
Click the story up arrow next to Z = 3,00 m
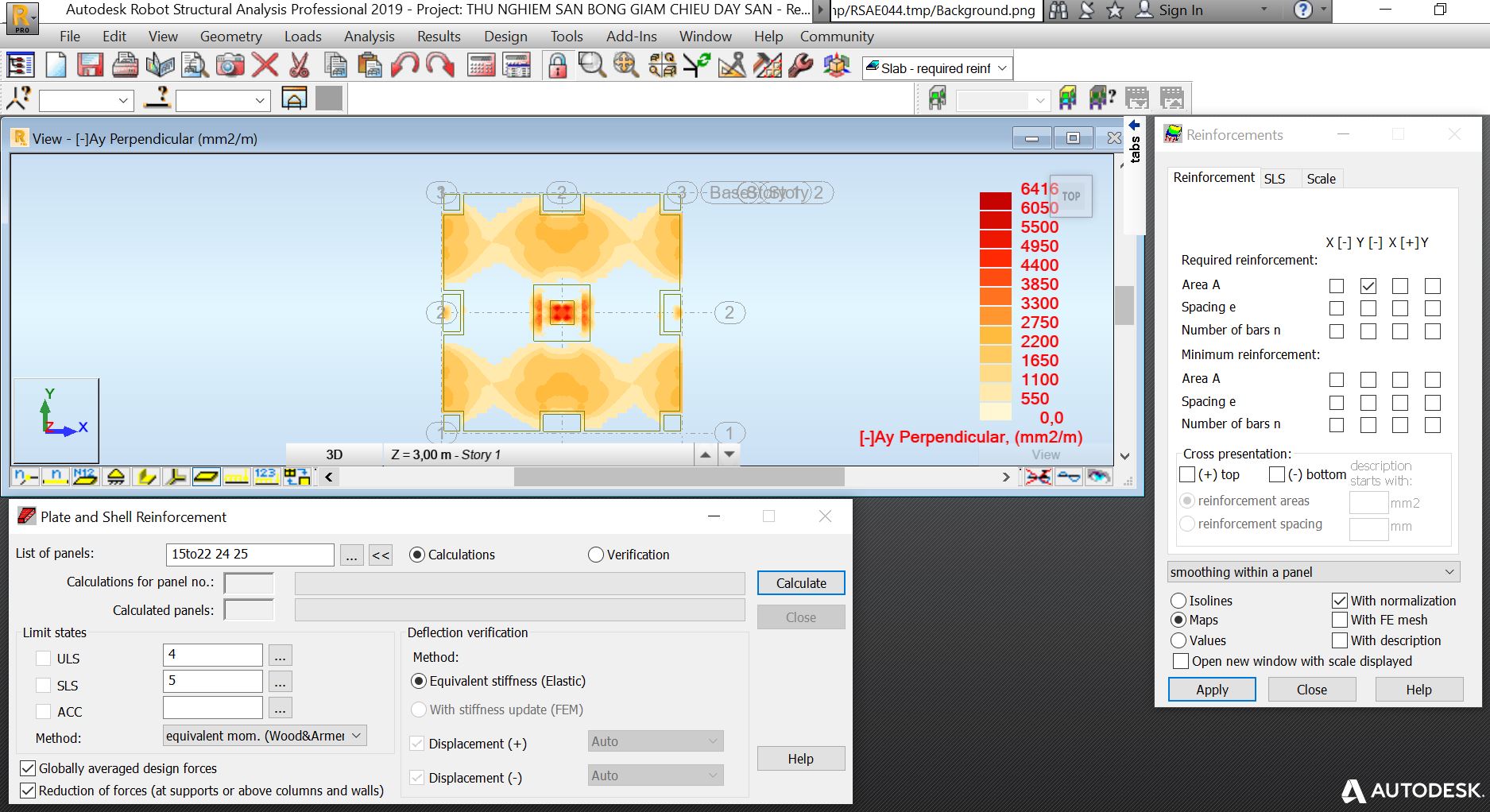pos(705,454)
